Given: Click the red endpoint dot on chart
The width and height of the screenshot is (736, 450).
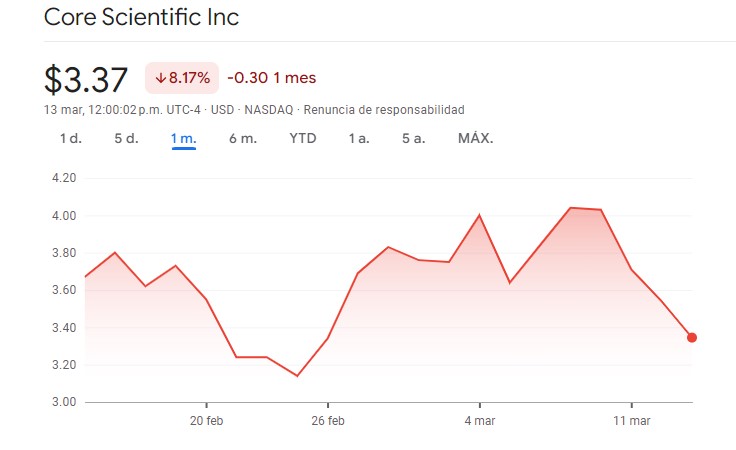Looking at the screenshot, I should pos(692,338).
